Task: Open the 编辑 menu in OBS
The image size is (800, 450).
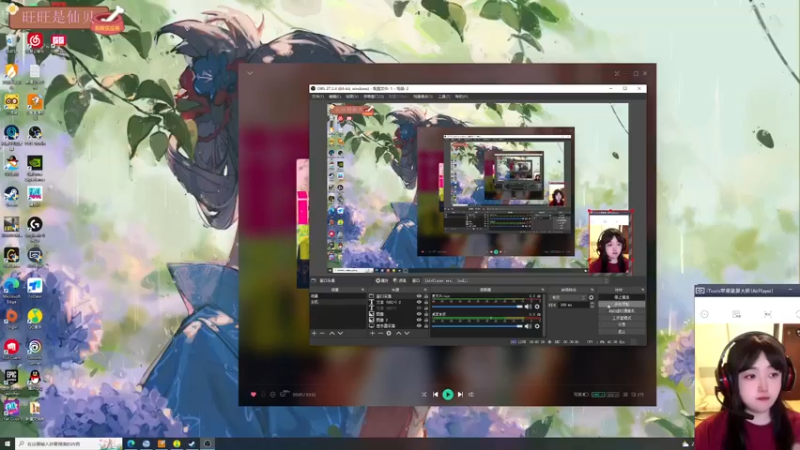Action: (335, 96)
